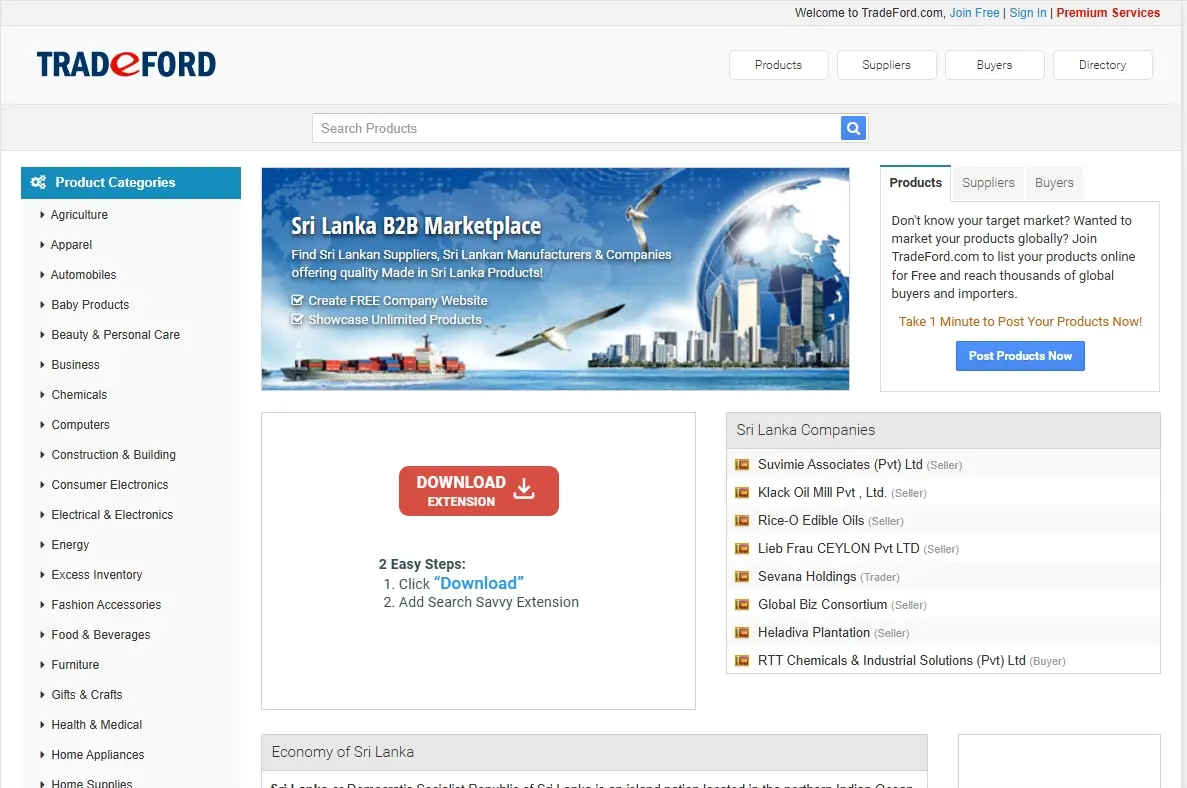Focus the Search Products input field
Screen dimensions: 1187x788
point(576,128)
